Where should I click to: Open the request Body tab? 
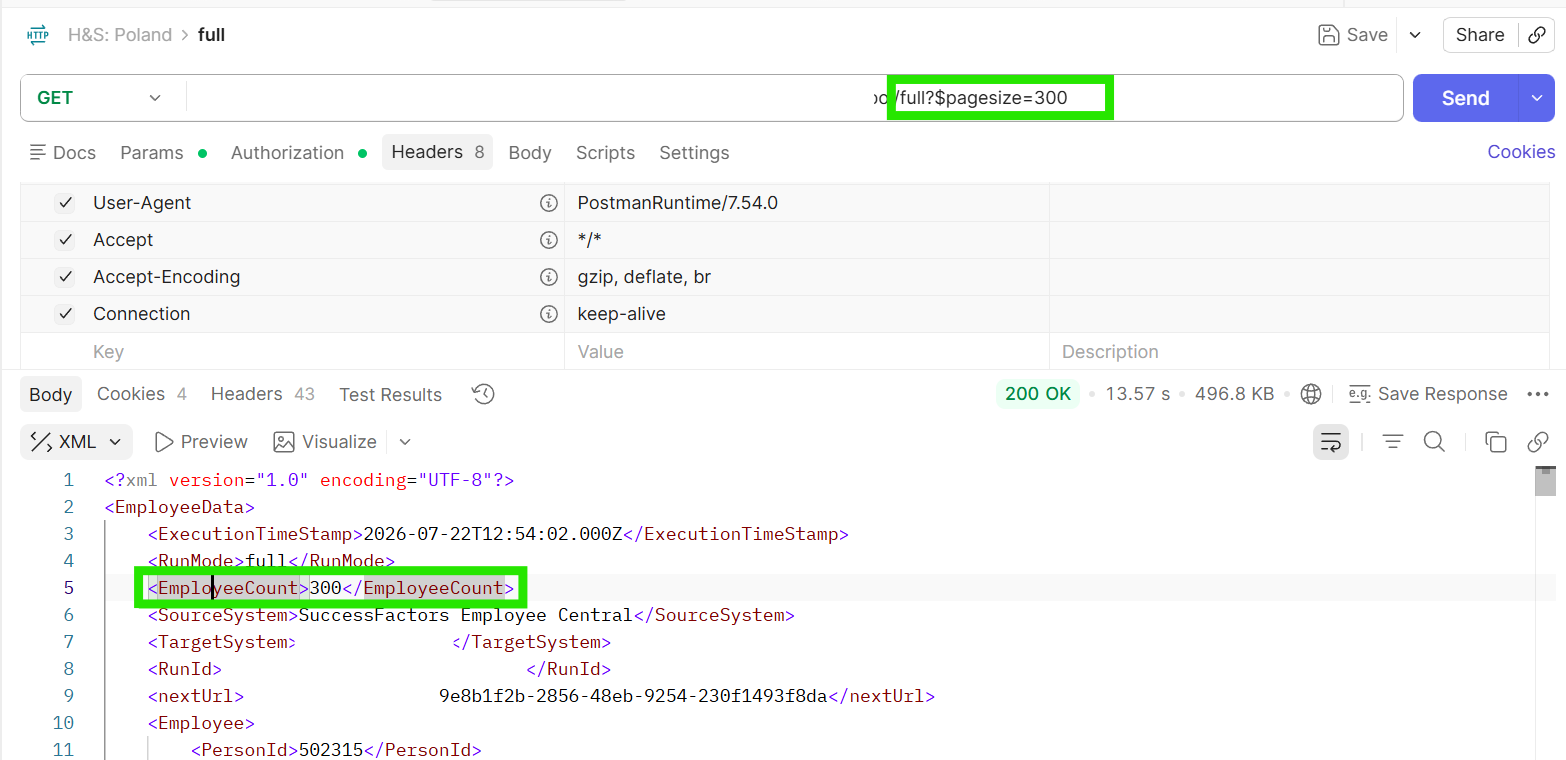point(530,153)
